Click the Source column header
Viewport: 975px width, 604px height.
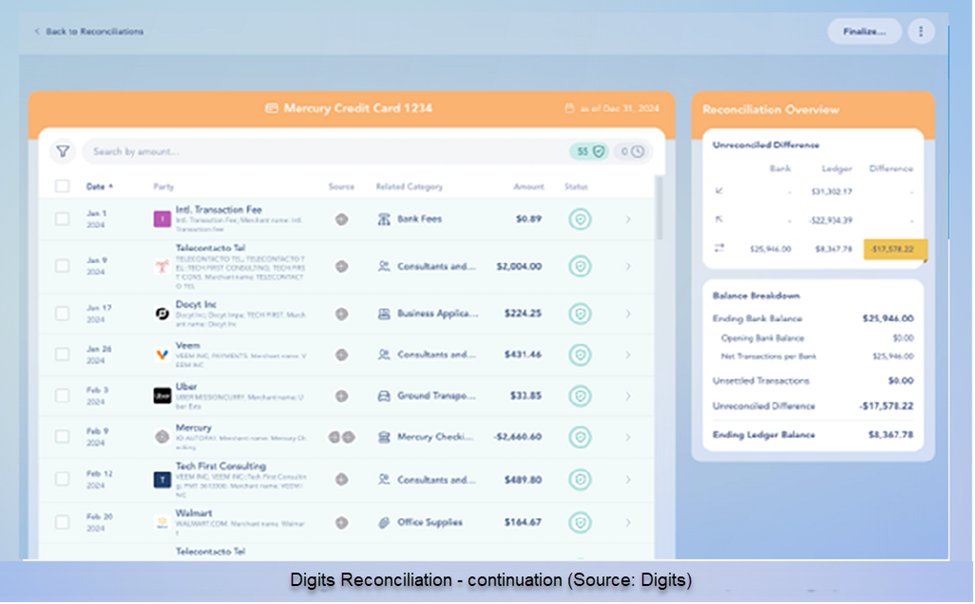341,187
